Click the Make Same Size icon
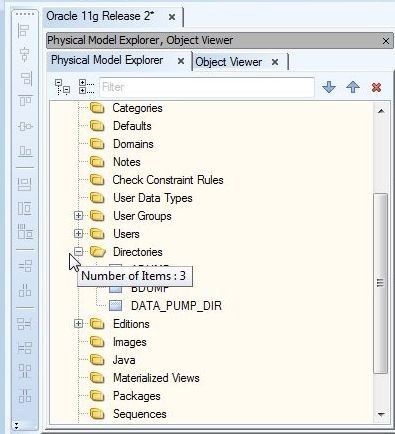Screen dimensions: 395x434 tap(25, 232)
